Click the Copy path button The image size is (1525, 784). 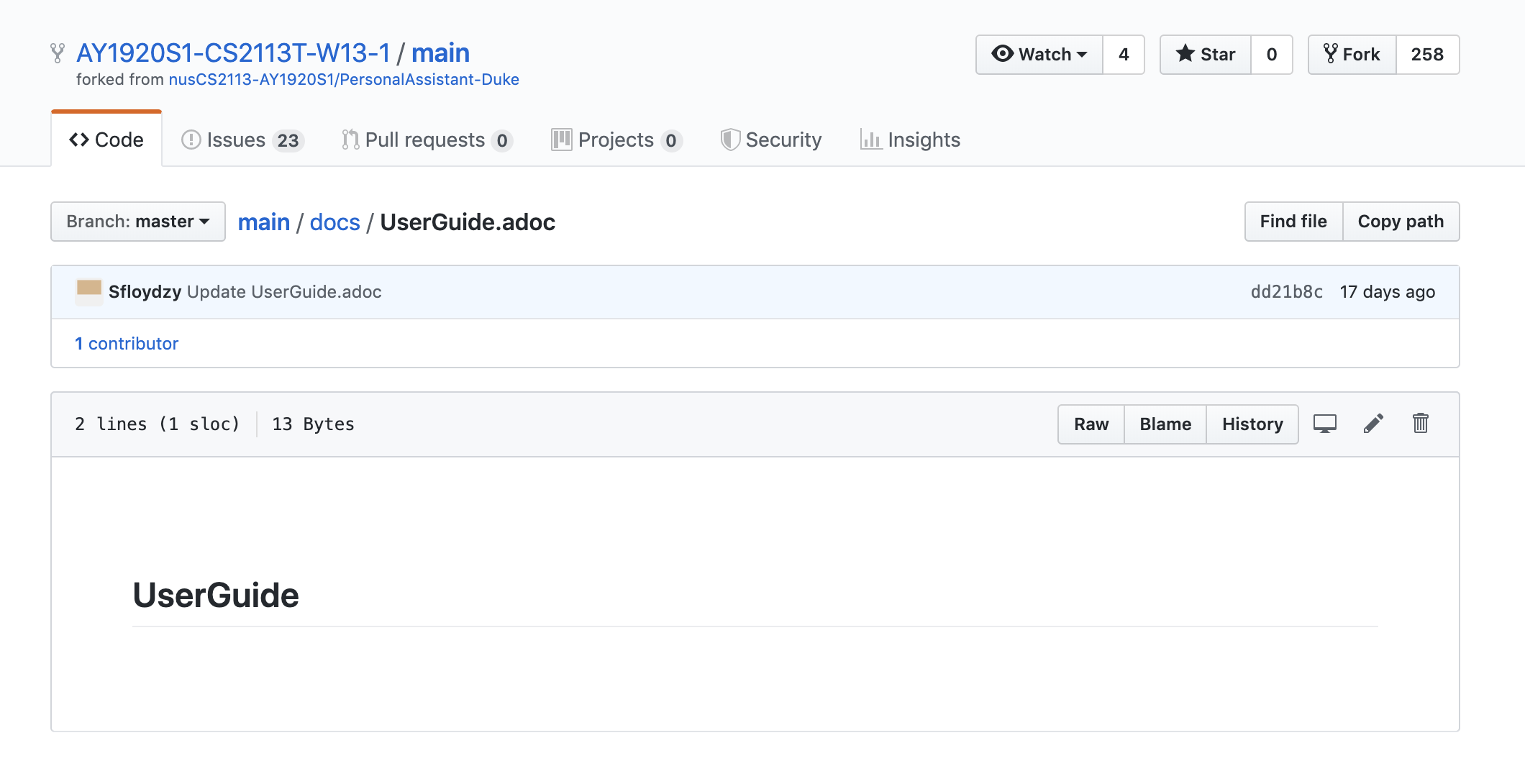tap(1400, 222)
